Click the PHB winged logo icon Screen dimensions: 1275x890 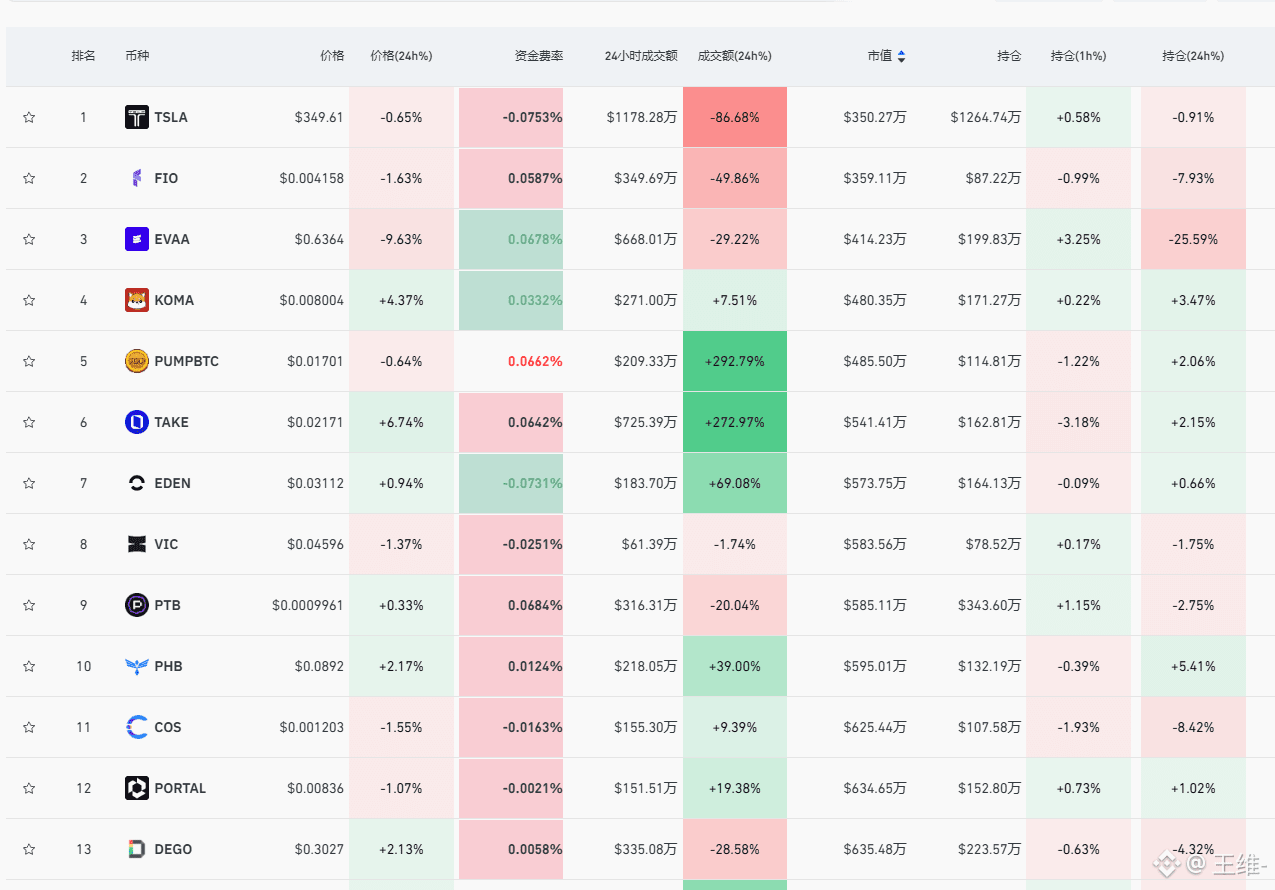137,666
